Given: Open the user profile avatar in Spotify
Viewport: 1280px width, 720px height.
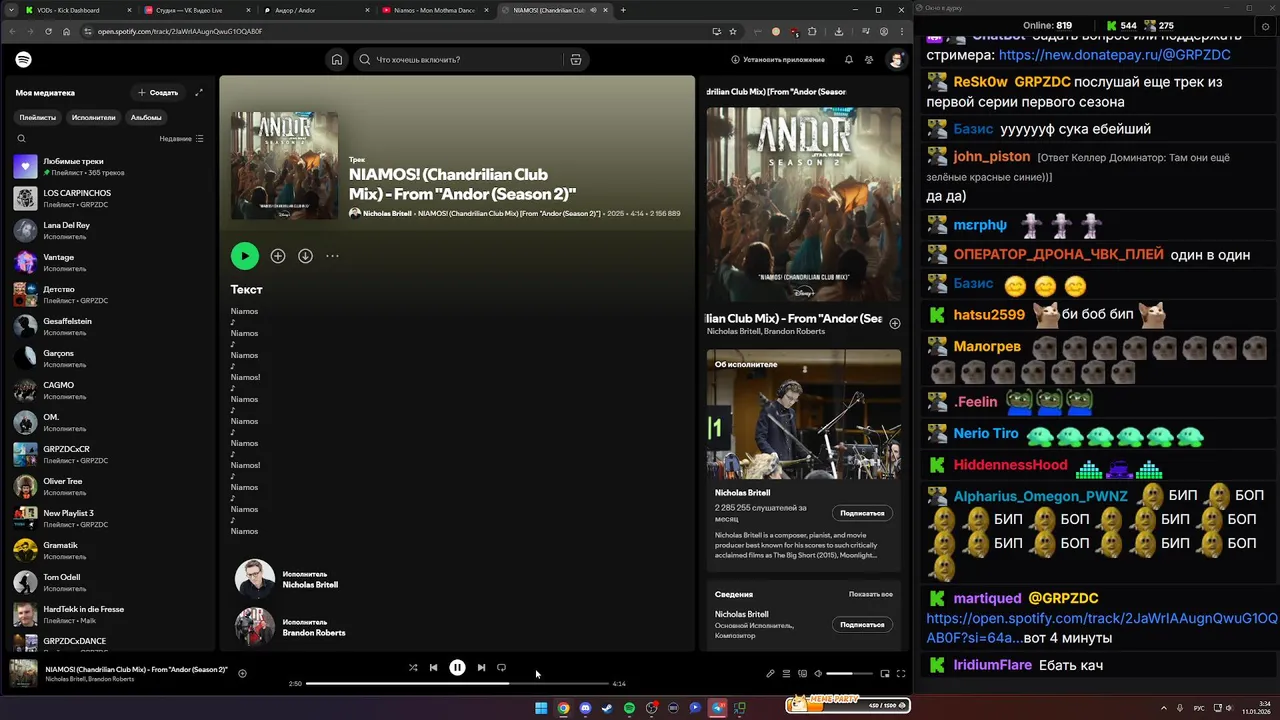Looking at the screenshot, I should 896,60.
